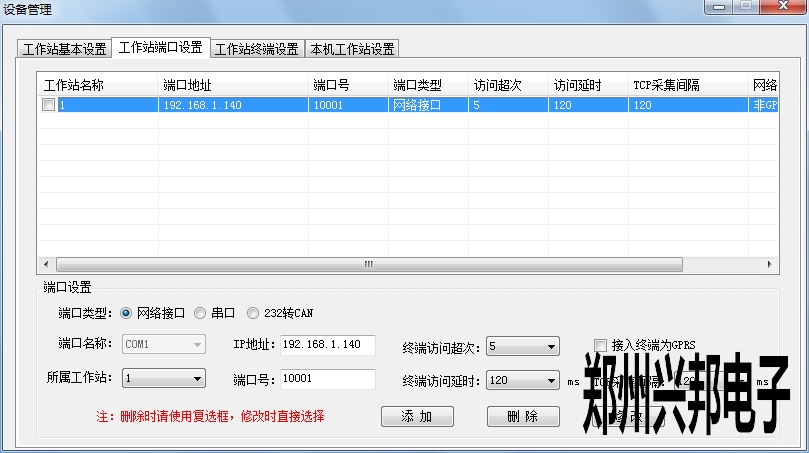Viewport: 809px width, 453px height.
Task: Focus the 端口号 text field
Action: [x=327, y=379]
